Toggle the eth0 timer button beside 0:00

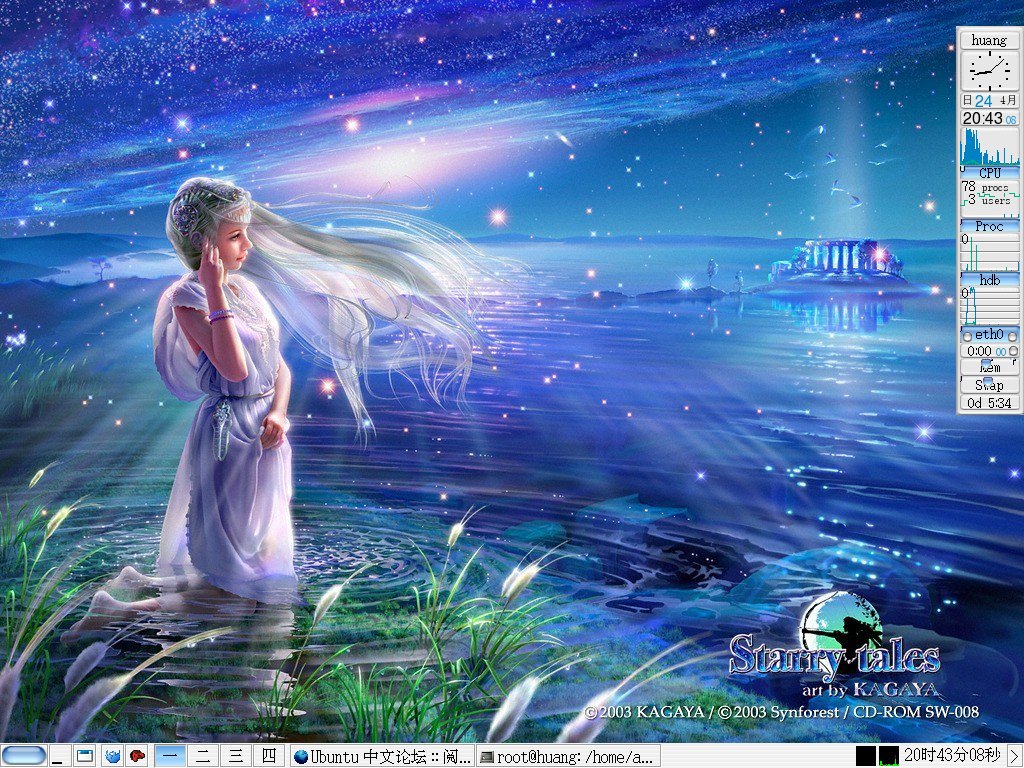1013,351
